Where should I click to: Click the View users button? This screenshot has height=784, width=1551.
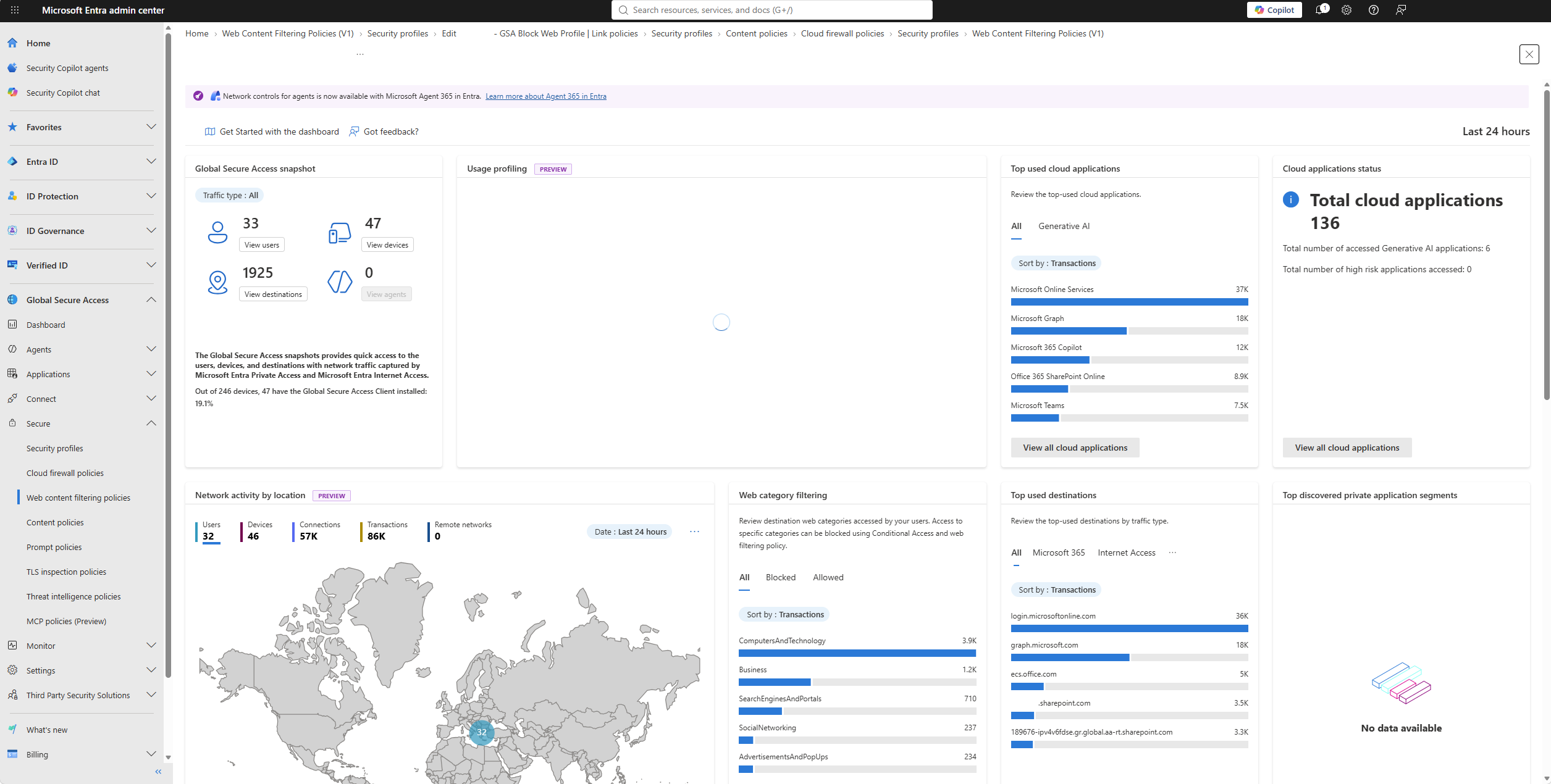coord(262,244)
